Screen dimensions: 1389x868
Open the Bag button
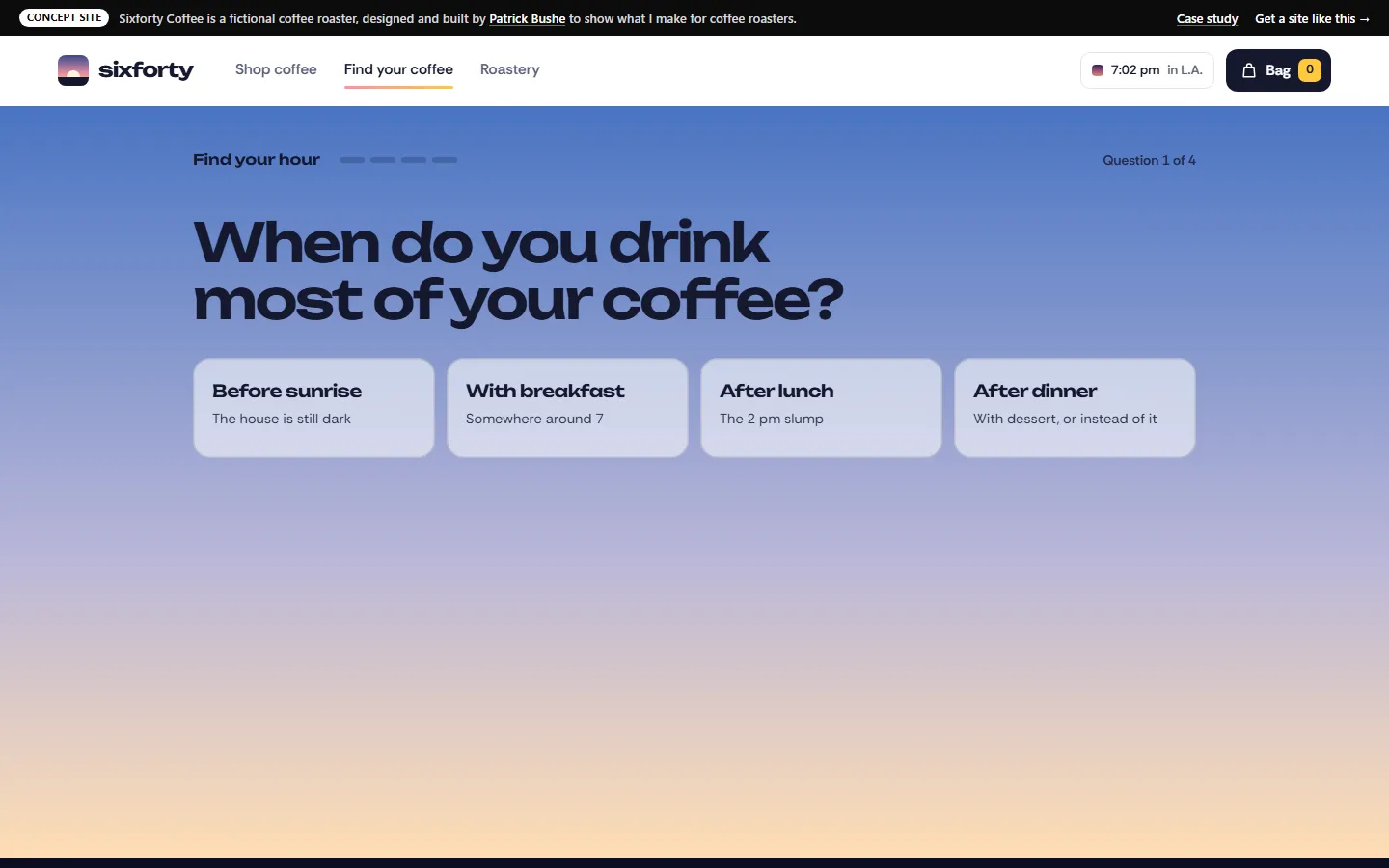tap(1278, 70)
